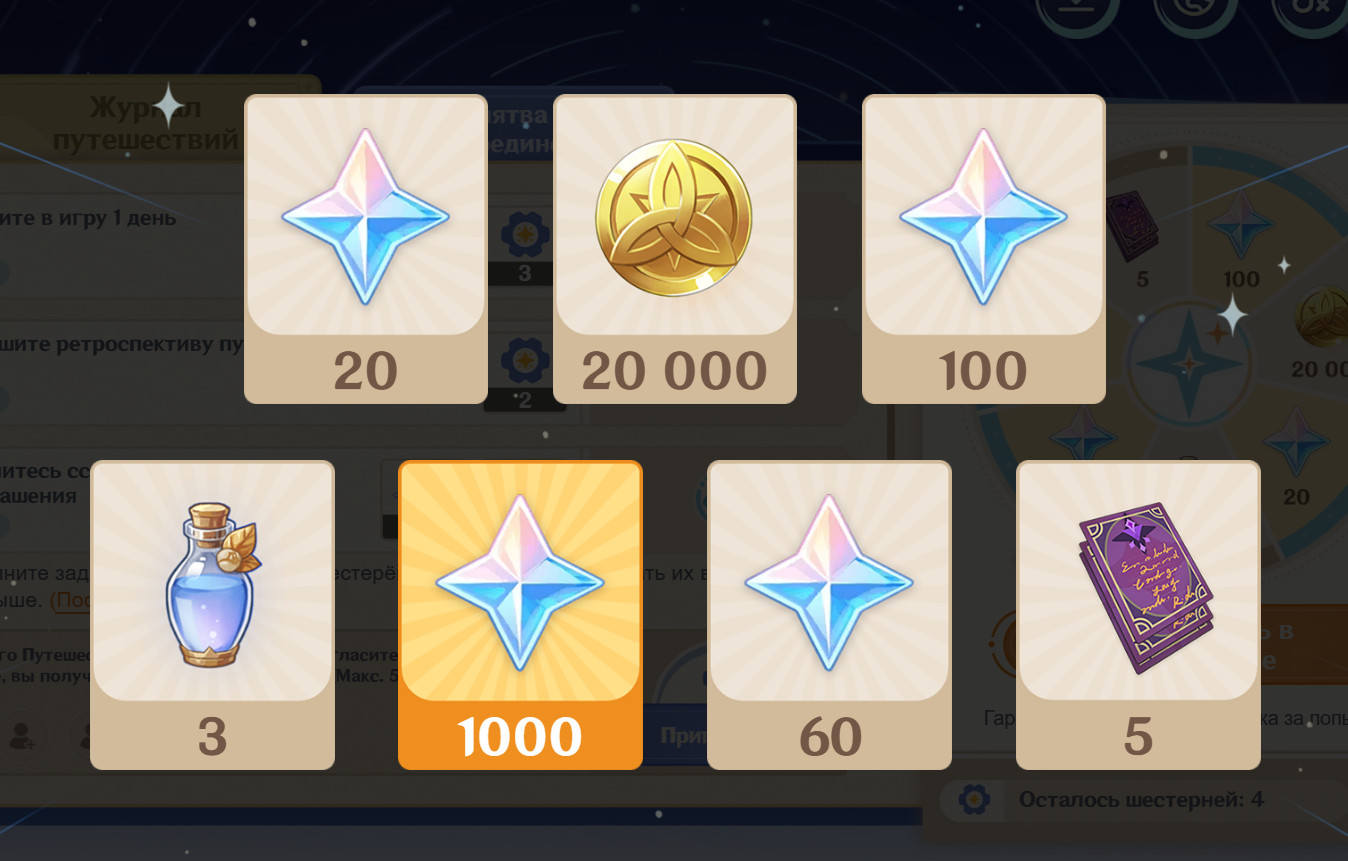The image size is (1348, 861).
Task: Click the 20 Primogems reward card
Action: click(x=366, y=249)
